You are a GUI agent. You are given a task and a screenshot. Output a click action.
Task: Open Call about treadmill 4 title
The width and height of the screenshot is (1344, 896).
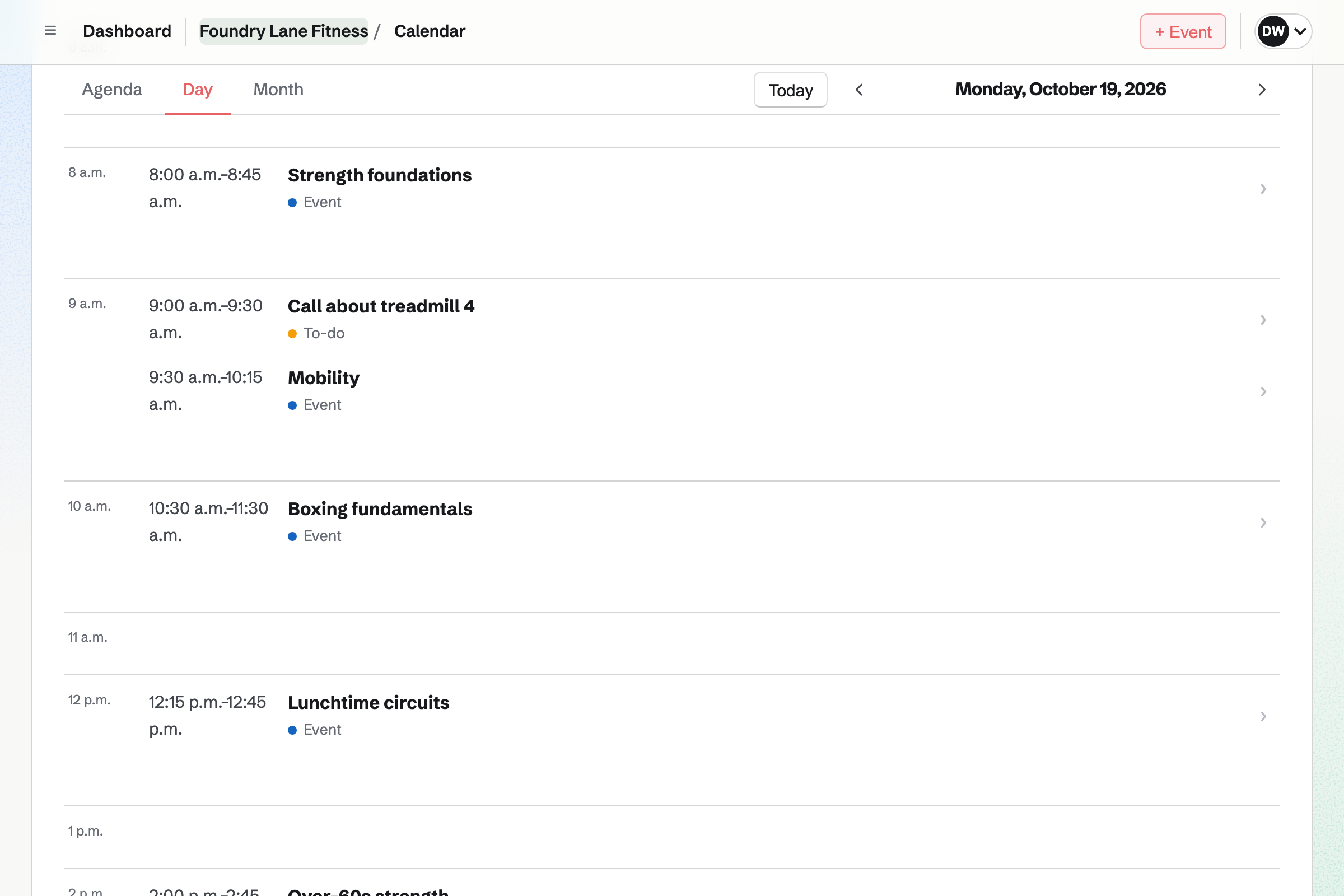381,306
